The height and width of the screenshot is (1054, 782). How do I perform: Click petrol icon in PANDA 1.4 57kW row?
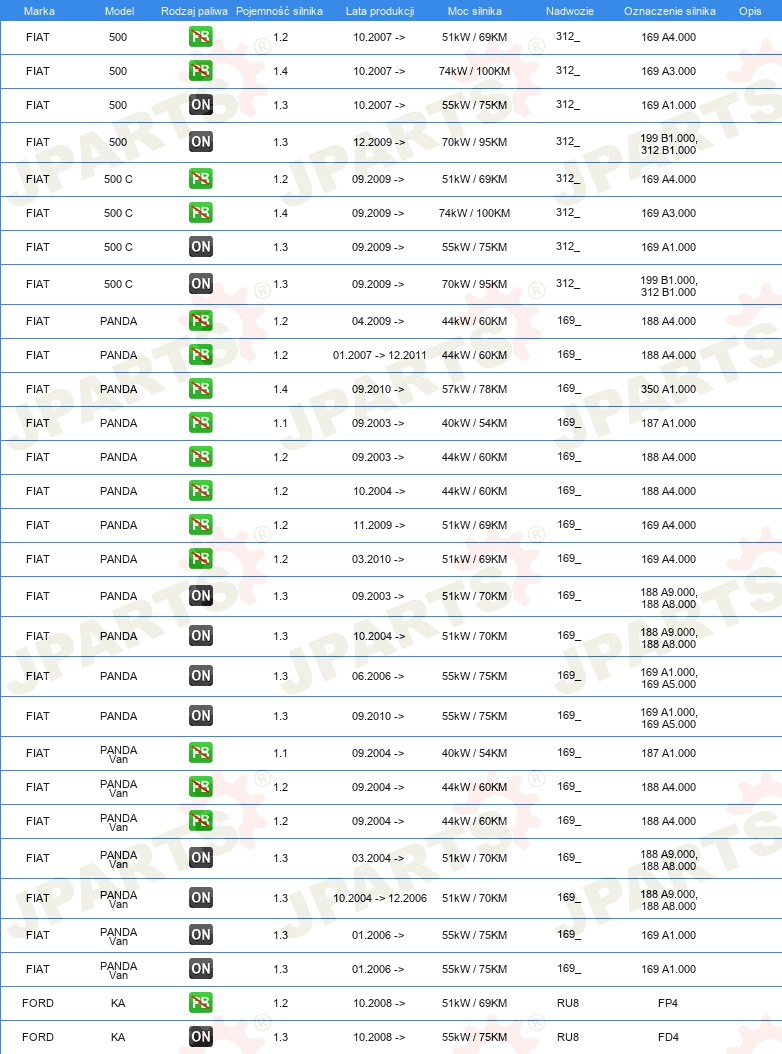click(x=200, y=389)
